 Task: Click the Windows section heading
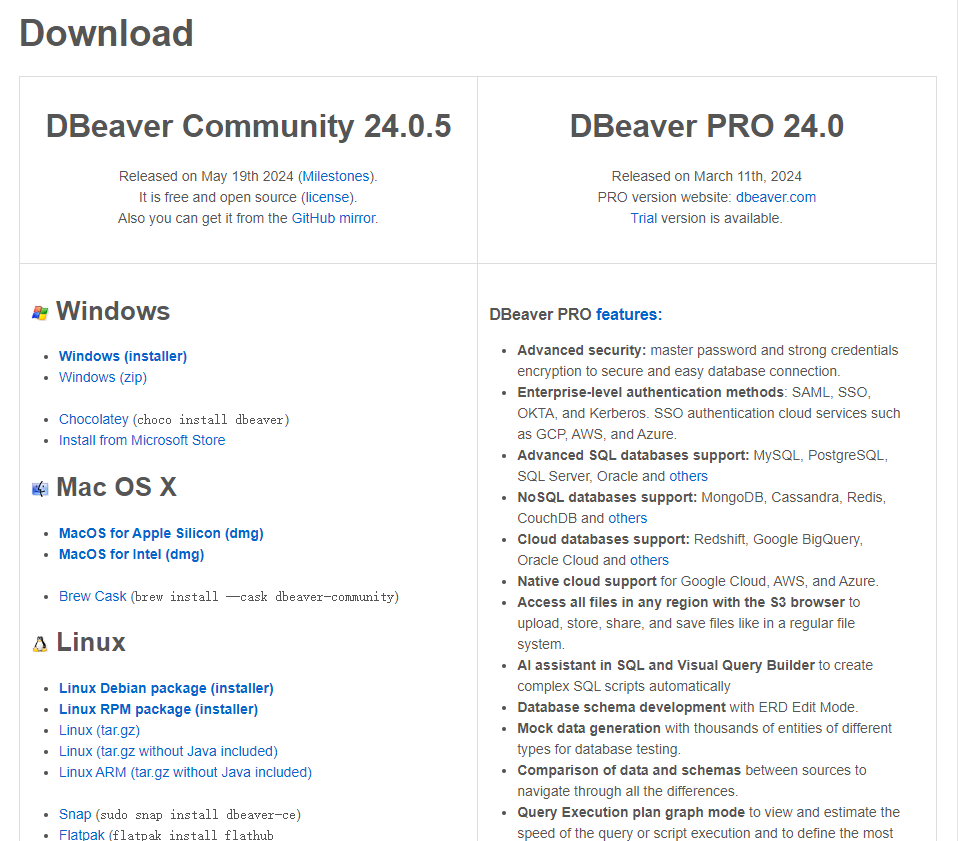113,311
